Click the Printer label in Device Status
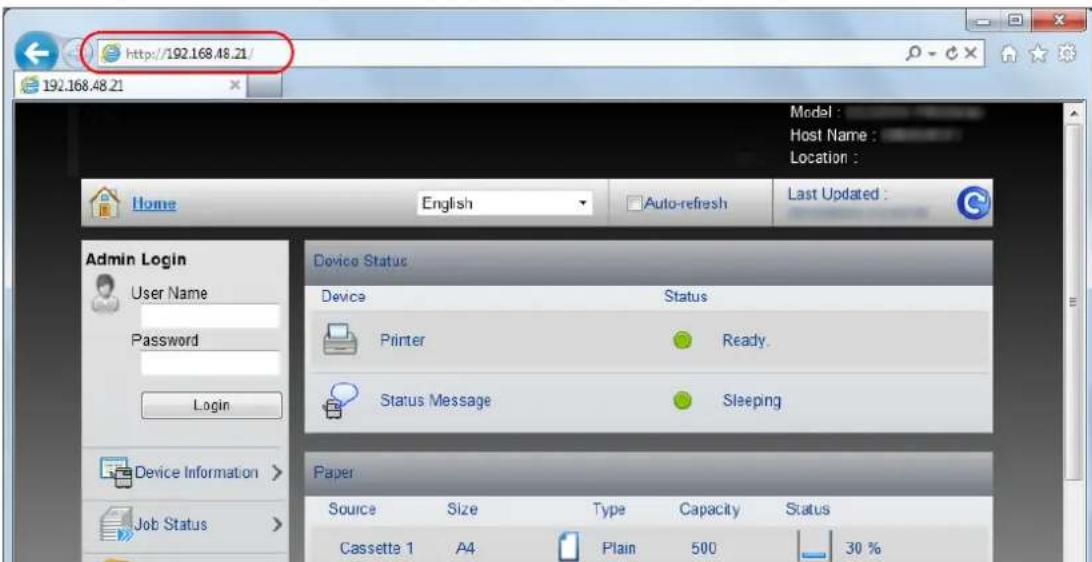The width and height of the screenshot is (1092, 562). [x=402, y=341]
